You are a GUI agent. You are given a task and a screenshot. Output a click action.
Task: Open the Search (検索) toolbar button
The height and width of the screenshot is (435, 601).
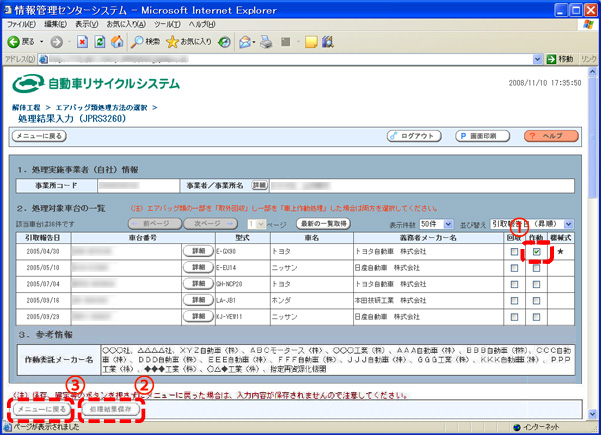[145, 42]
